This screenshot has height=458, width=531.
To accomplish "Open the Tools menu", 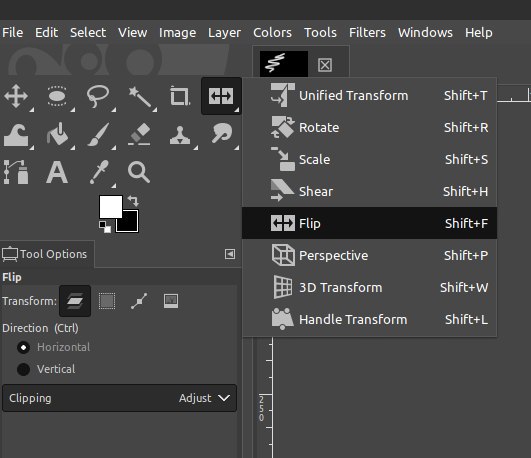I will click(x=320, y=33).
